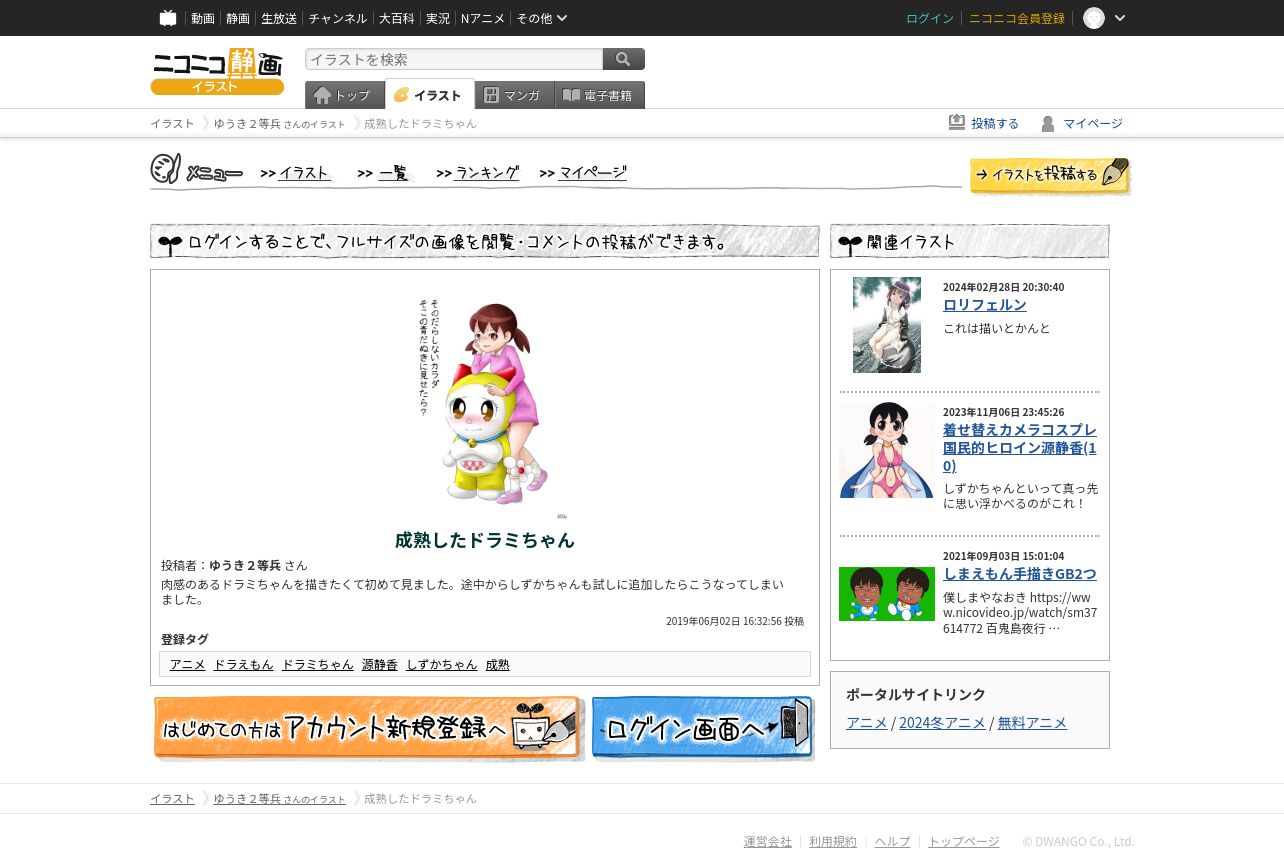The width and height of the screenshot is (1284, 854).
Task: Click the 成熟 tag
Action: pyautogui.click(x=498, y=664)
